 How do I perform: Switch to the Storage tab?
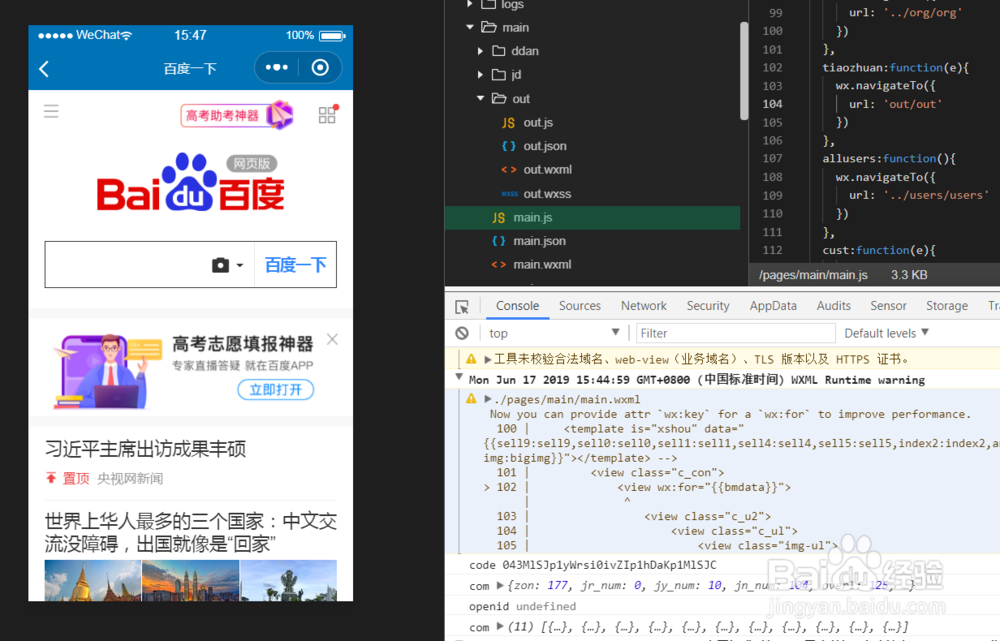[x=947, y=306]
